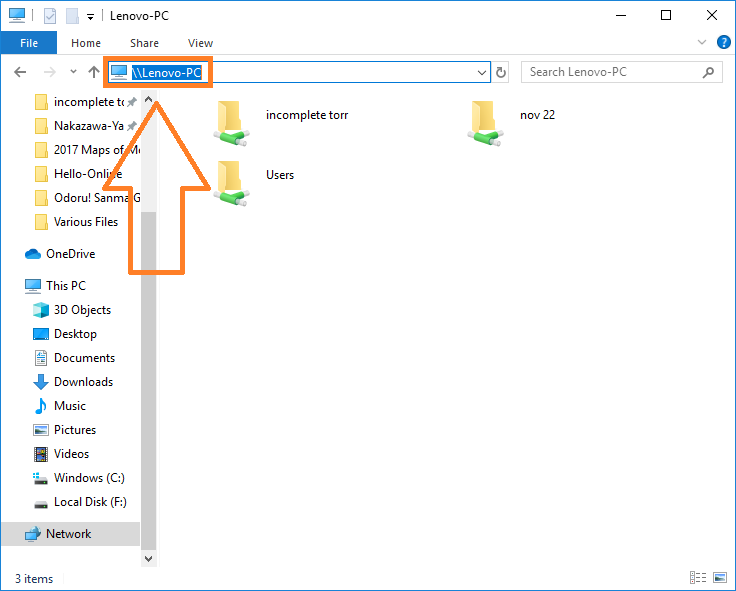The height and width of the screenshot is (591, 736).
Task: Select Network in the navigation pane
Action: [70, 534]
